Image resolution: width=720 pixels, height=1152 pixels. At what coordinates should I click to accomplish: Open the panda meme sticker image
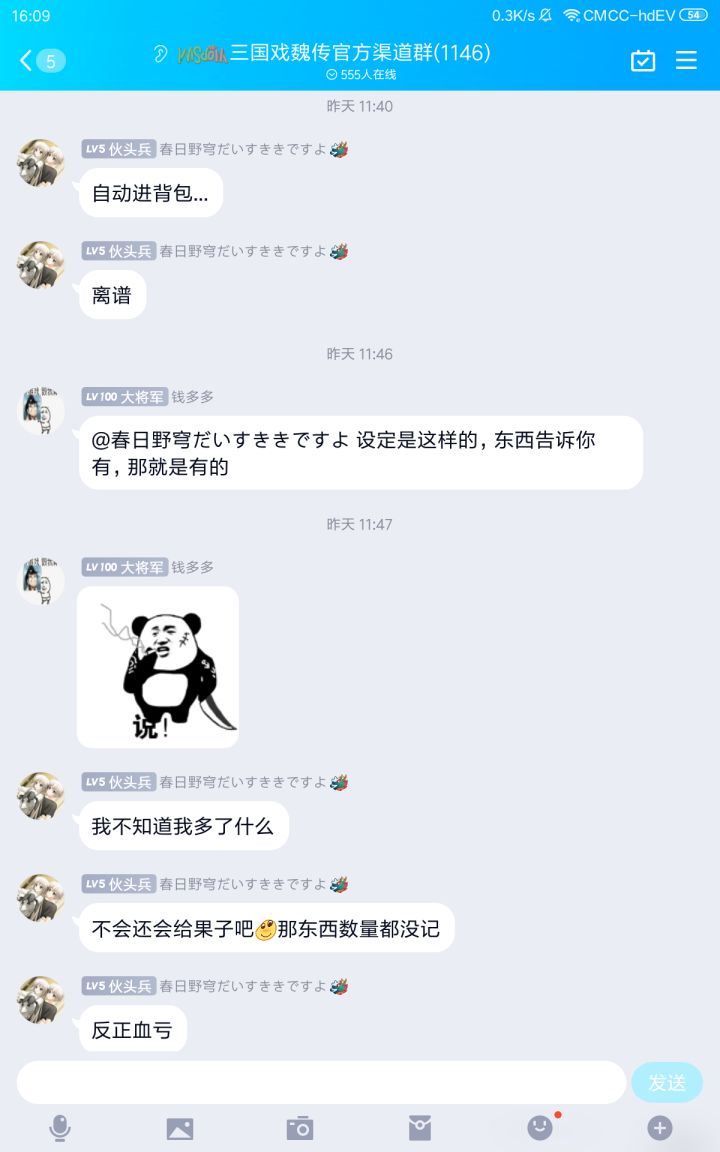pos(158,667)
